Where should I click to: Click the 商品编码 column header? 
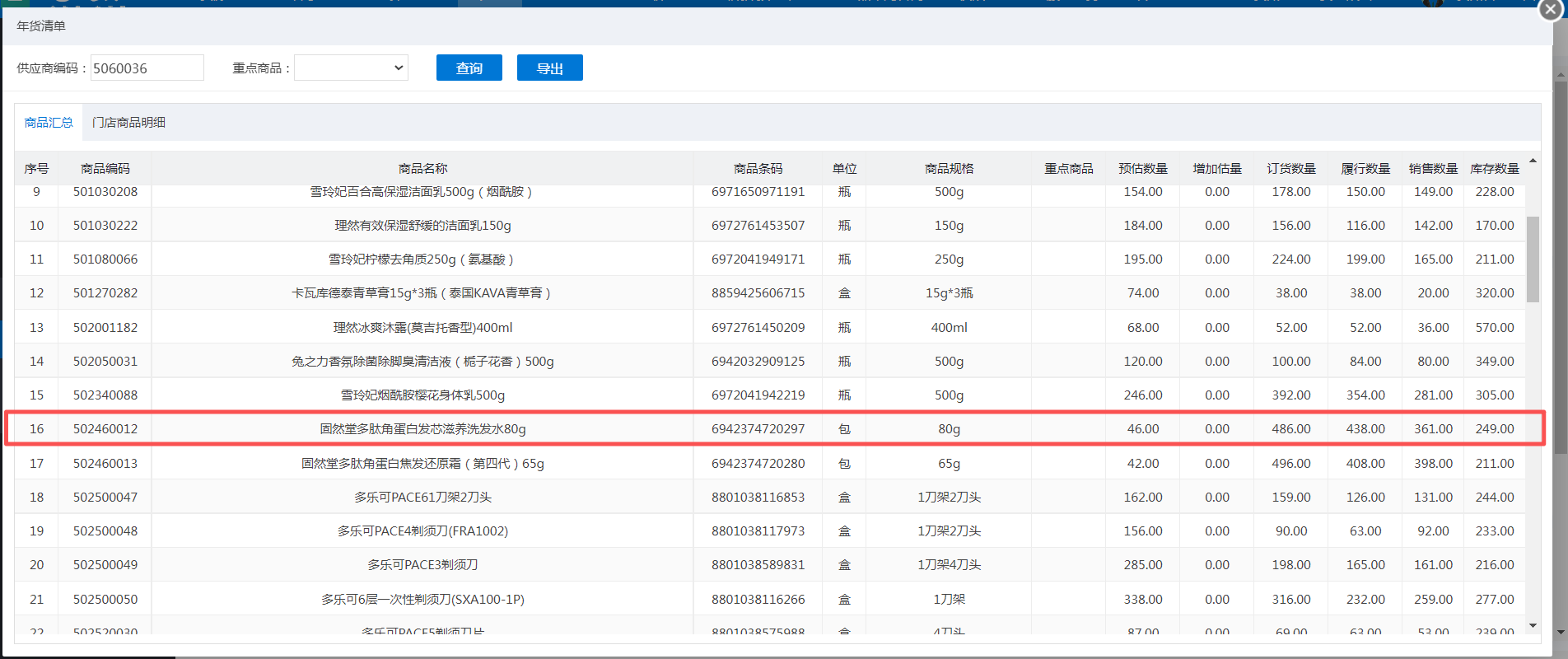point(105,169)
